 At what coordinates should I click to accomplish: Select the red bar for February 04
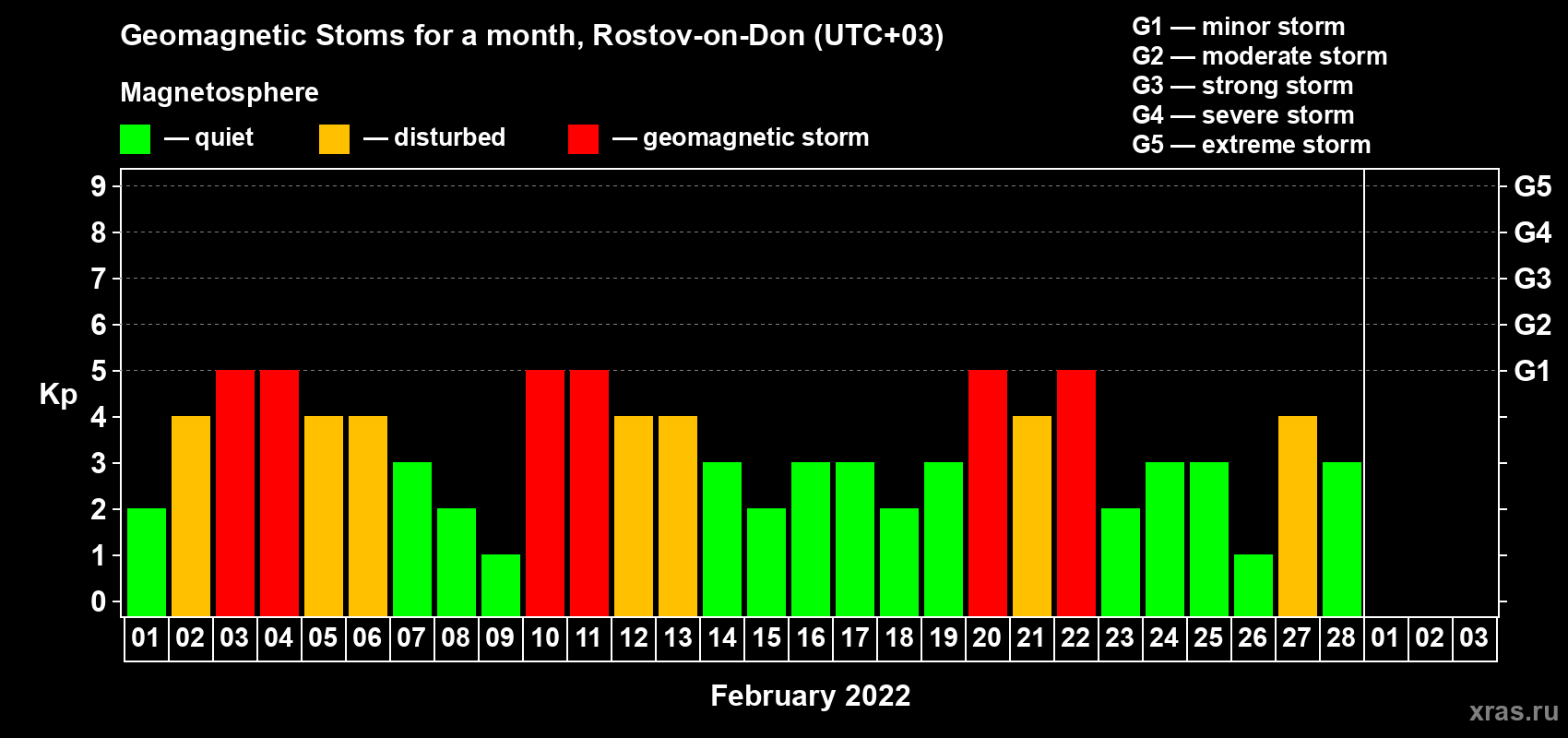279,493
